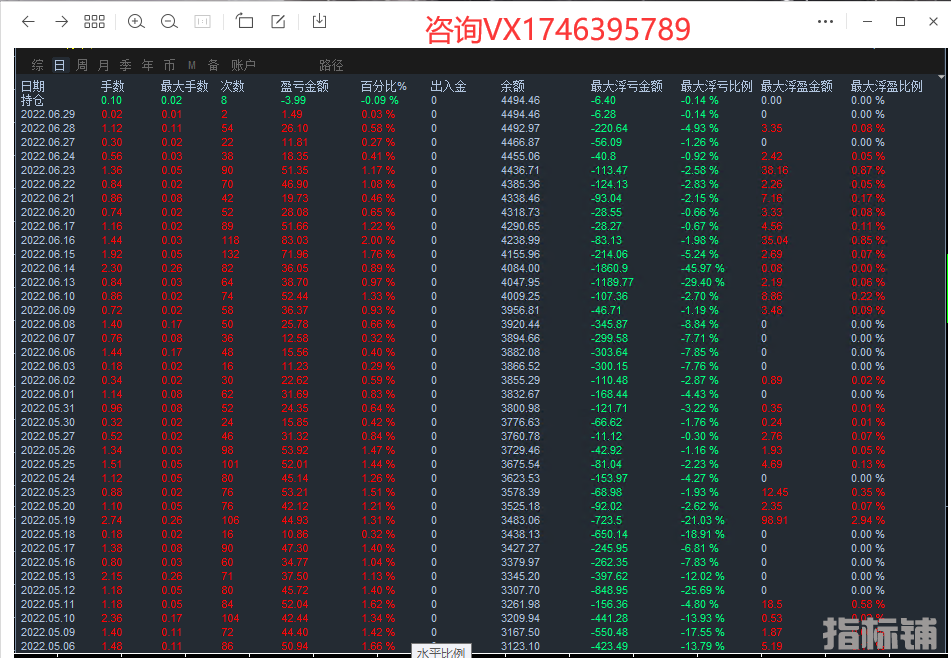Select the 月 (monthly) tab
Image resolution: width=951 pixels, height=658 pixels.
(104, 65)
